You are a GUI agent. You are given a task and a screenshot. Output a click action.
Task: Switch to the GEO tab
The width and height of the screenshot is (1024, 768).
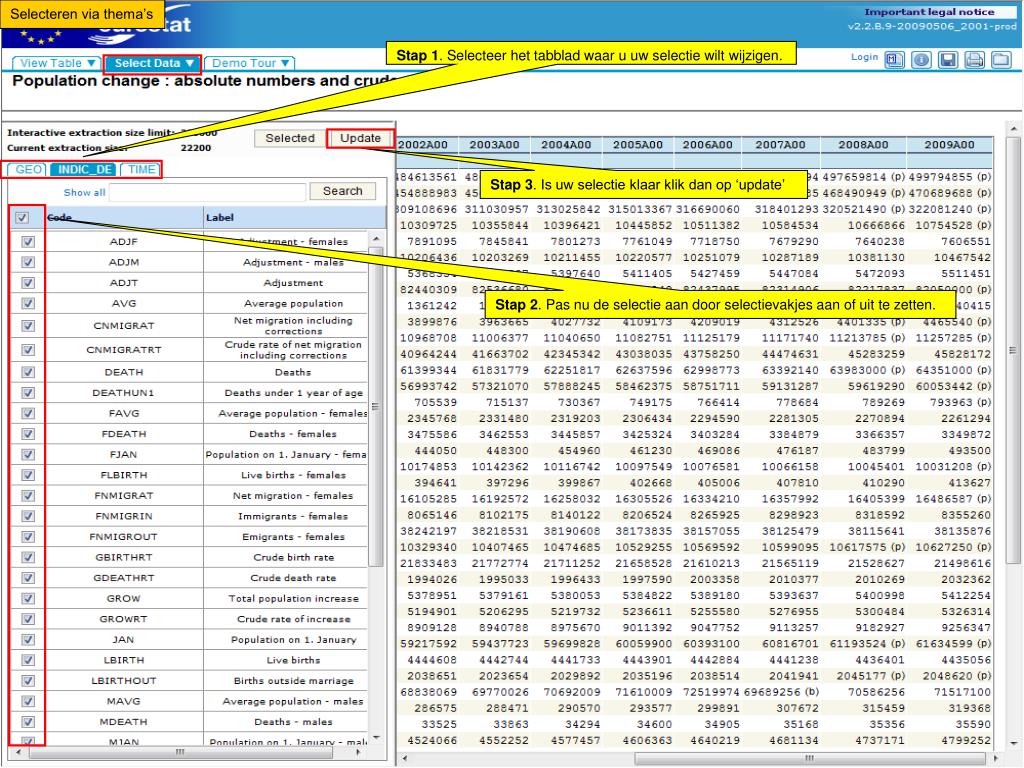point(25,169)
